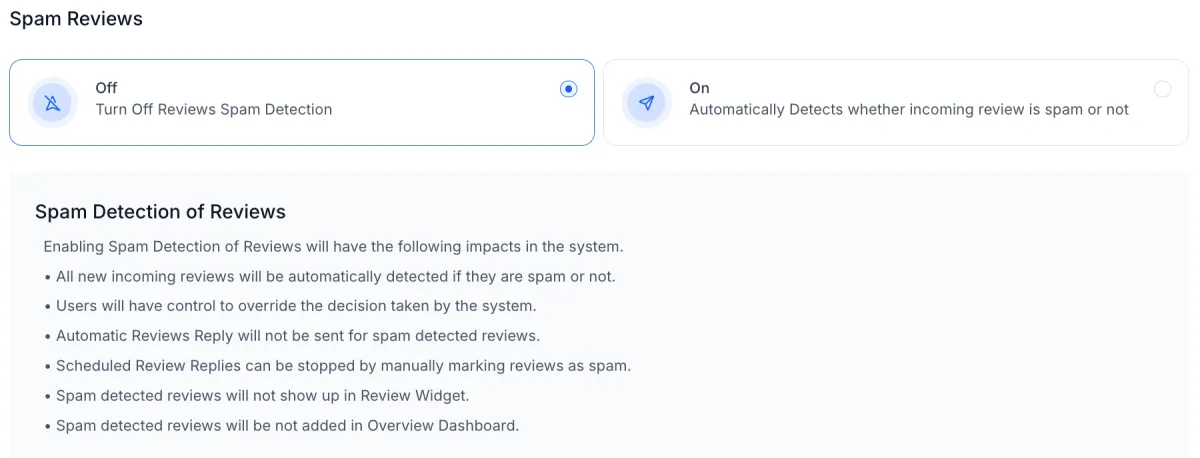
Task: Click the 'Users will have control' bullet
Action: point(290,306)
